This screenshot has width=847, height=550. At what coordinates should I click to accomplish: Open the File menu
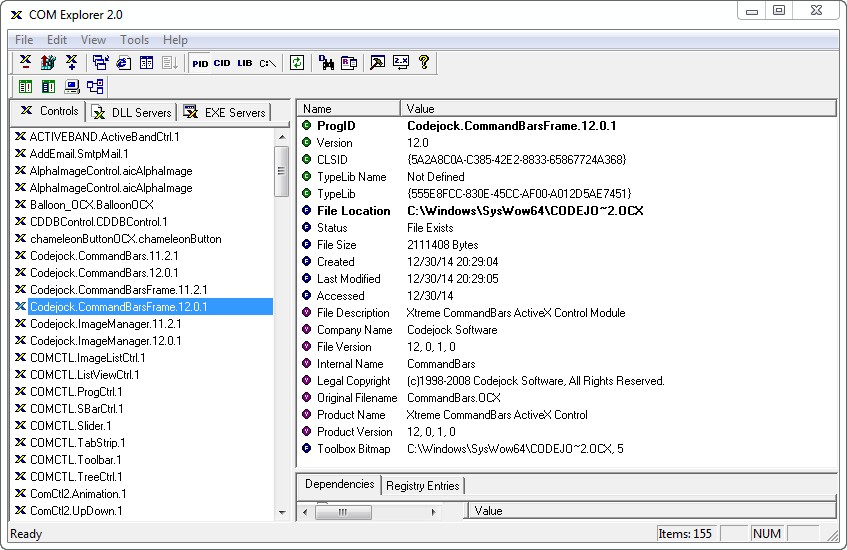click(24, 40)
